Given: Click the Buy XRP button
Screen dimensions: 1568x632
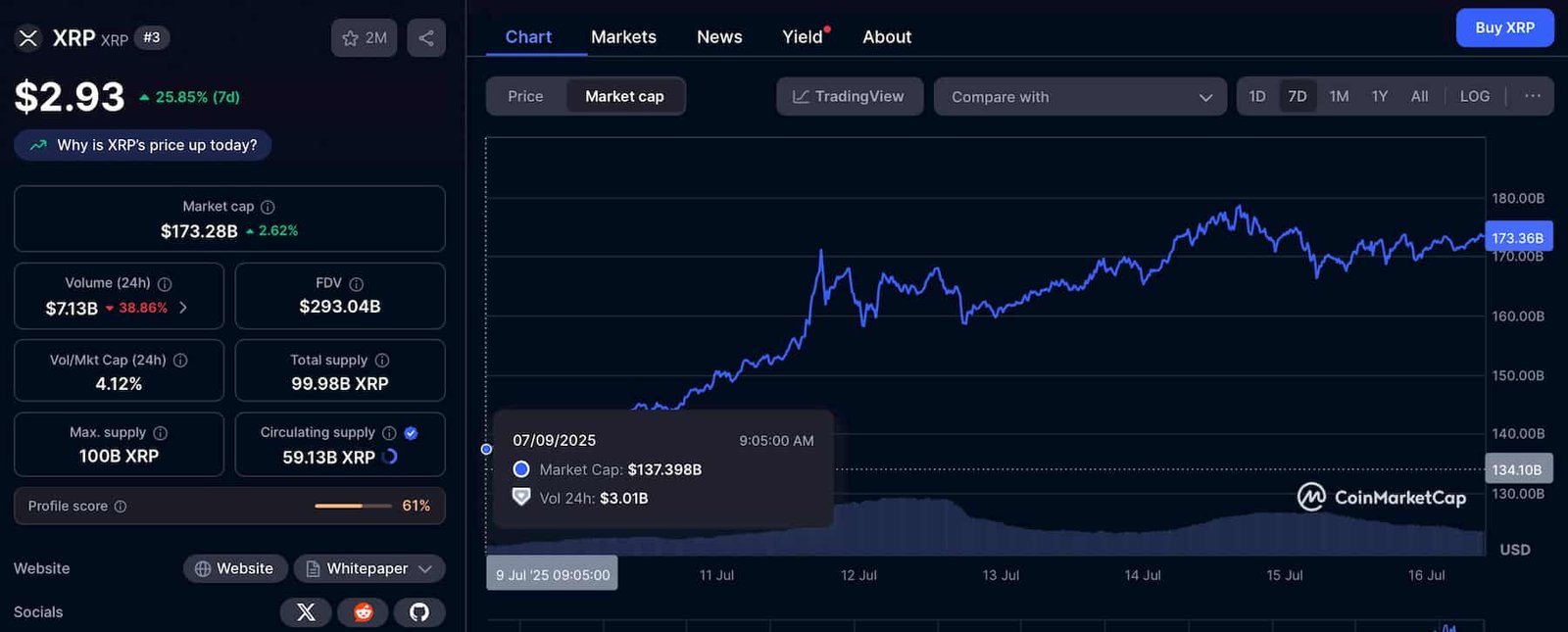Looking at the screenshot, I should coord(1504,27).
